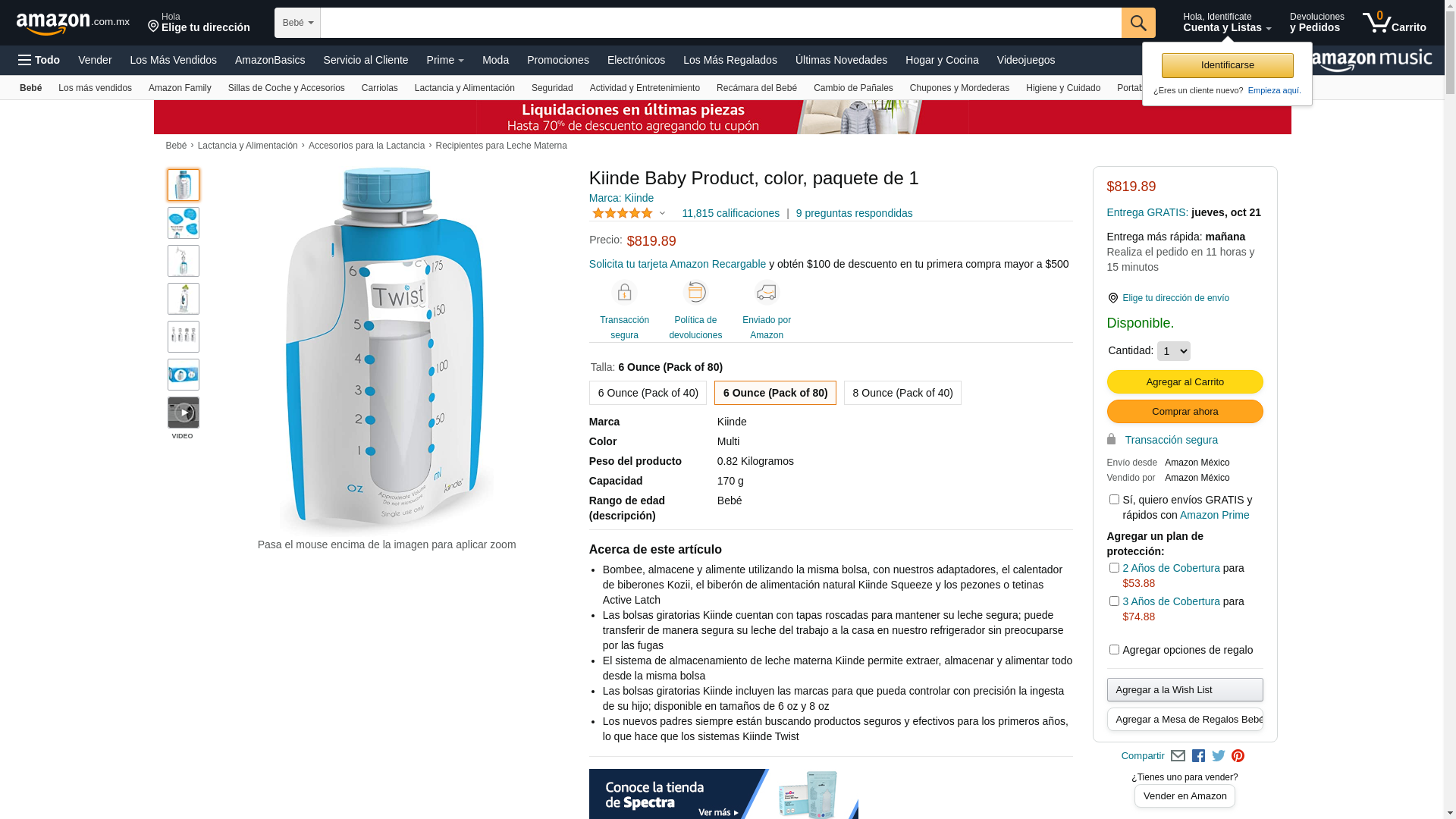The height and width of the screenshot is (819, 1456).
Task: Select 8 Ounce (Pack of 40) size swatch
Action: pos(902,393)
